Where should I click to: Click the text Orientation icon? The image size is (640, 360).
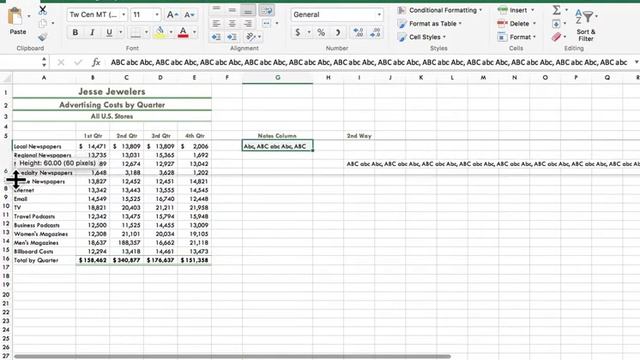250,37
